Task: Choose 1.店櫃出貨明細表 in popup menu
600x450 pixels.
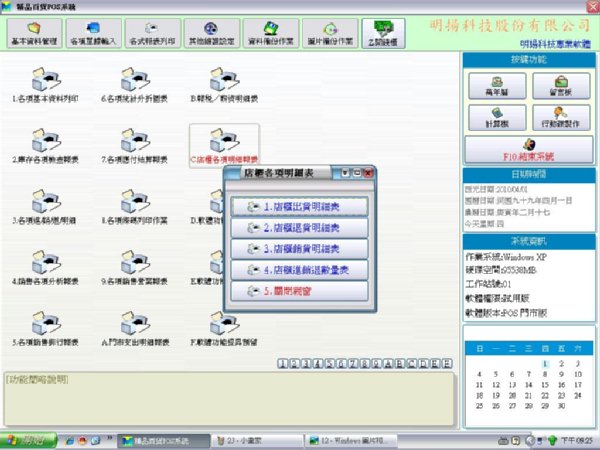Action: 300,206
